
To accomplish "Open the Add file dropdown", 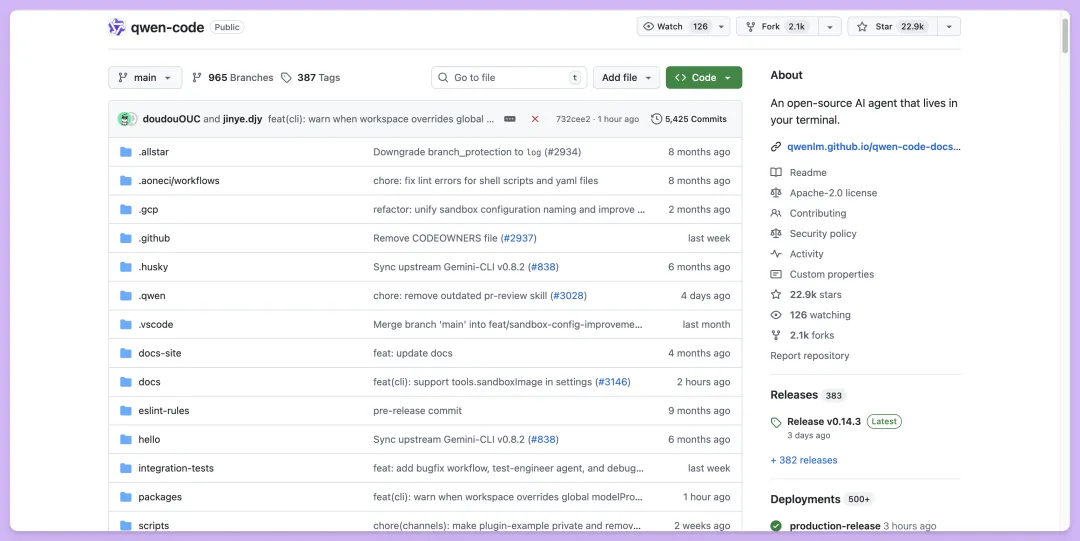I will click(626, 78).
